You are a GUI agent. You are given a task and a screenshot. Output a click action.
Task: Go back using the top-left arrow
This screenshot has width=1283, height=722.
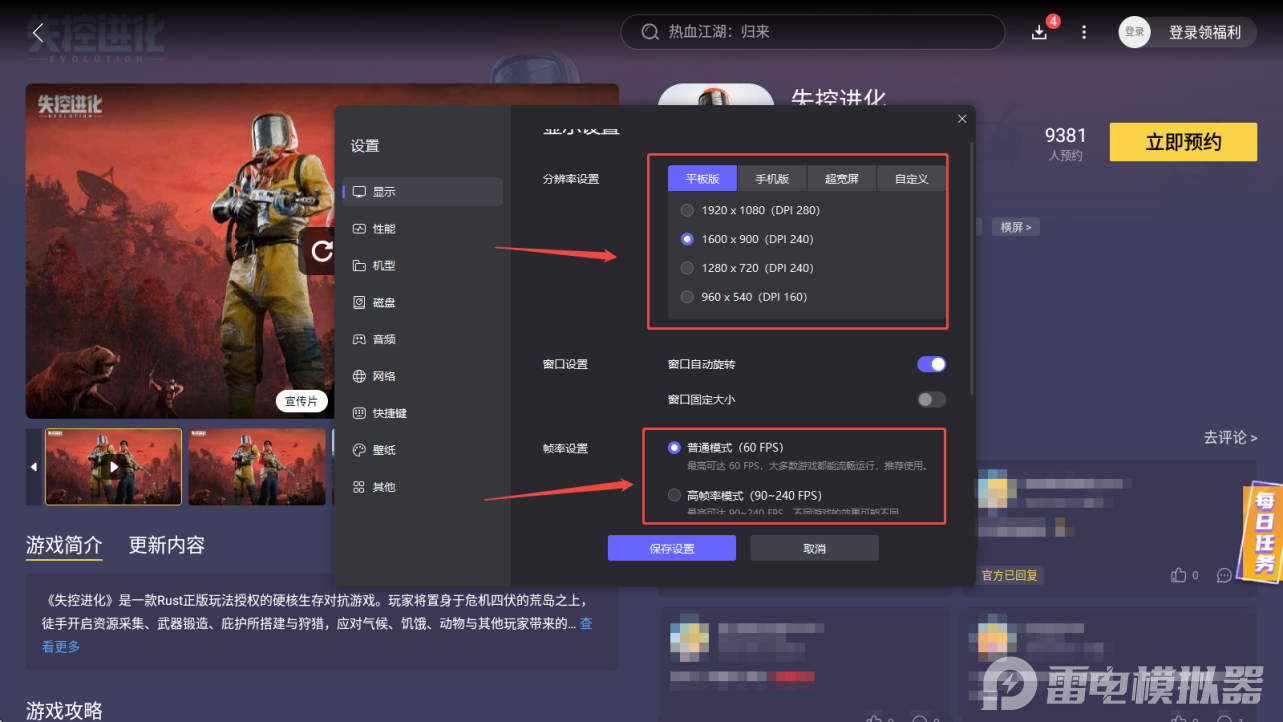(38, 32)
